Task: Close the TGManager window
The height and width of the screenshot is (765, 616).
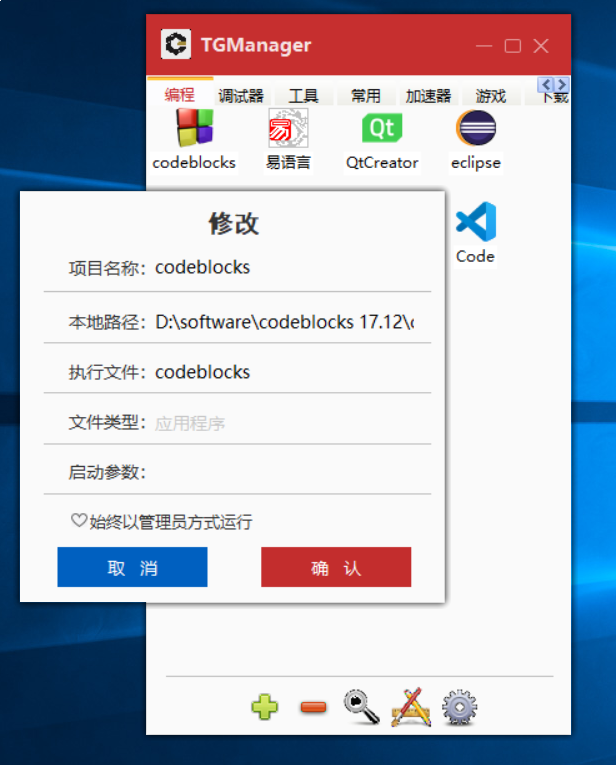Action: click(x=541, y=46)
